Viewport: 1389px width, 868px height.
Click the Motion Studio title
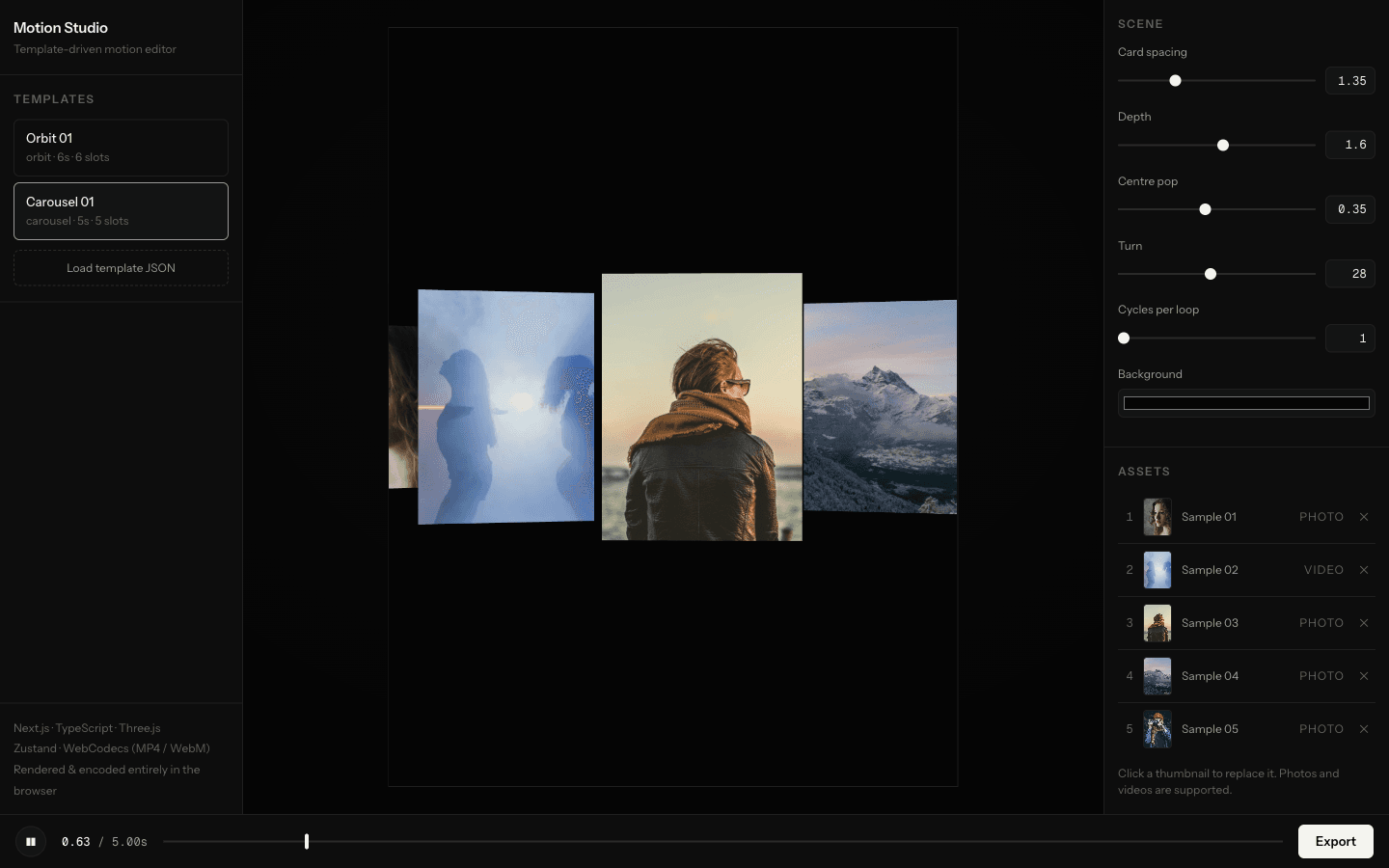[x=61, y=28]
